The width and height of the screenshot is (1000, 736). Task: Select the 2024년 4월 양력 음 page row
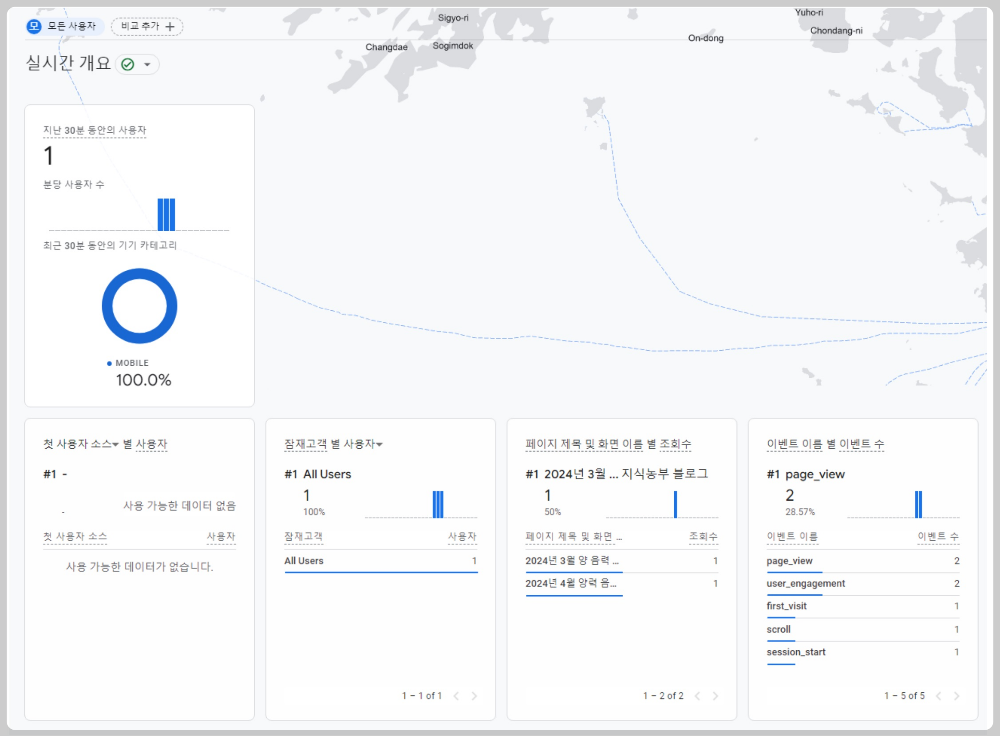[x=622, y=584]
